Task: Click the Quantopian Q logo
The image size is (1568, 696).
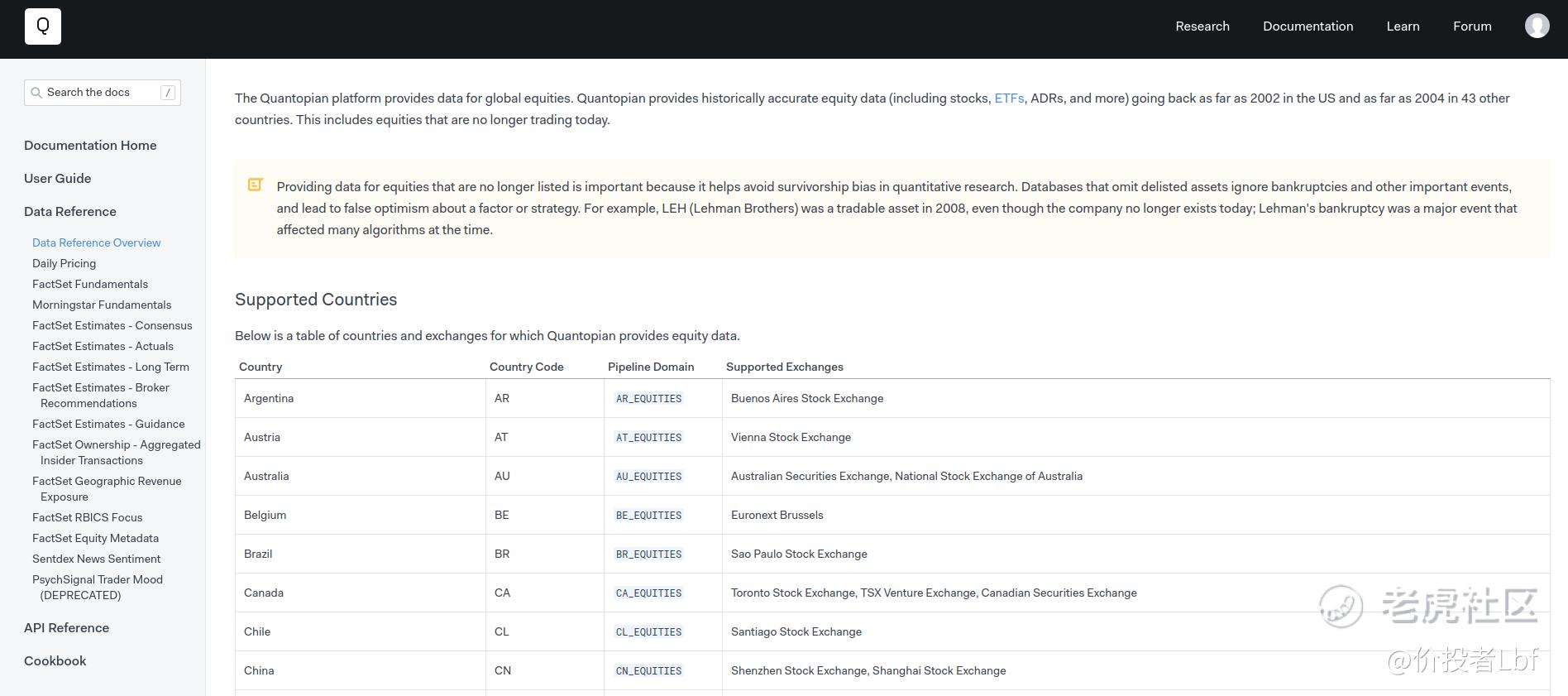Action: click(43, 26)
